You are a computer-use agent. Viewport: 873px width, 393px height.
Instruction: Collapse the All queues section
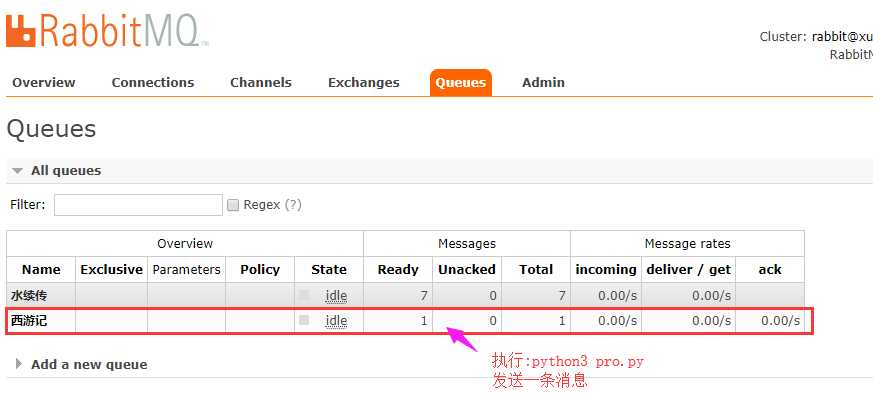[x=66, y=170]
